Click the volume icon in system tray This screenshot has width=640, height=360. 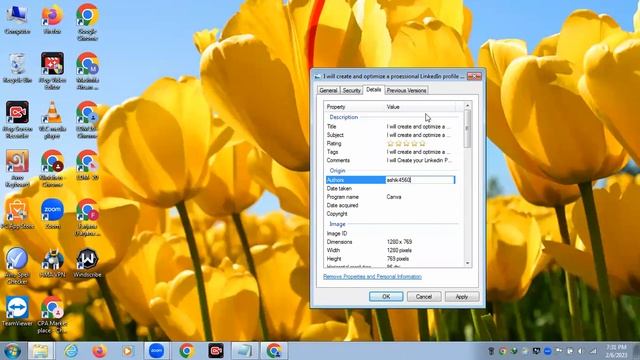pos(580,351)
